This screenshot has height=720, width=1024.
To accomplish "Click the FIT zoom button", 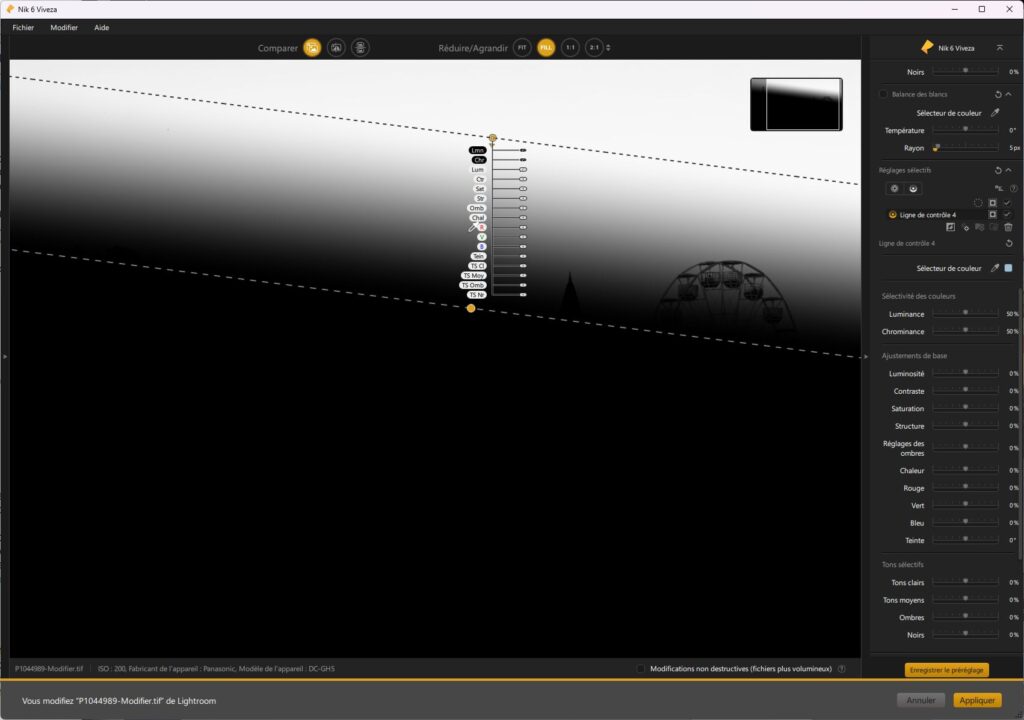I will pyautogui.click(x=522, y=48).
